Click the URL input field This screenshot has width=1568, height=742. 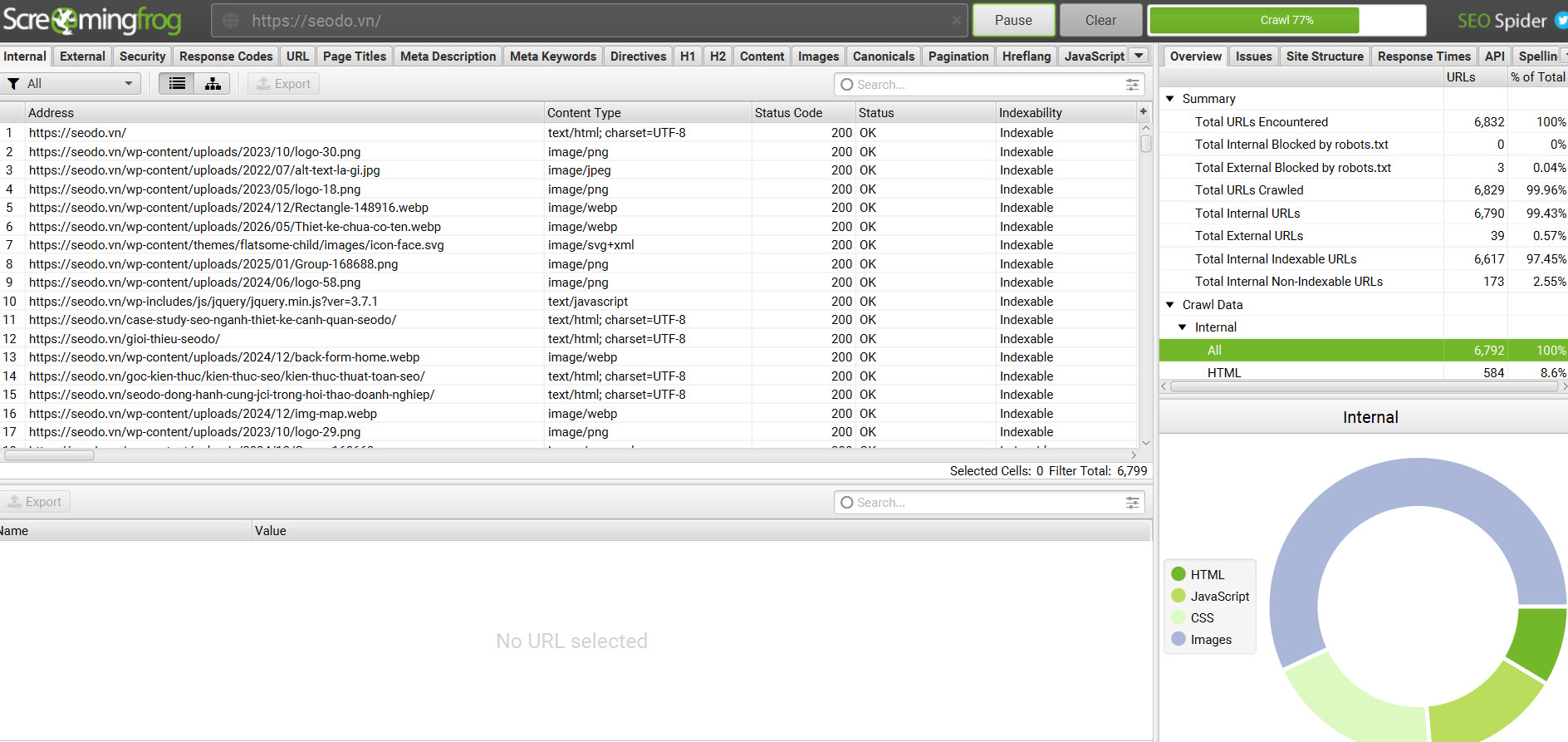coord(590,20)
